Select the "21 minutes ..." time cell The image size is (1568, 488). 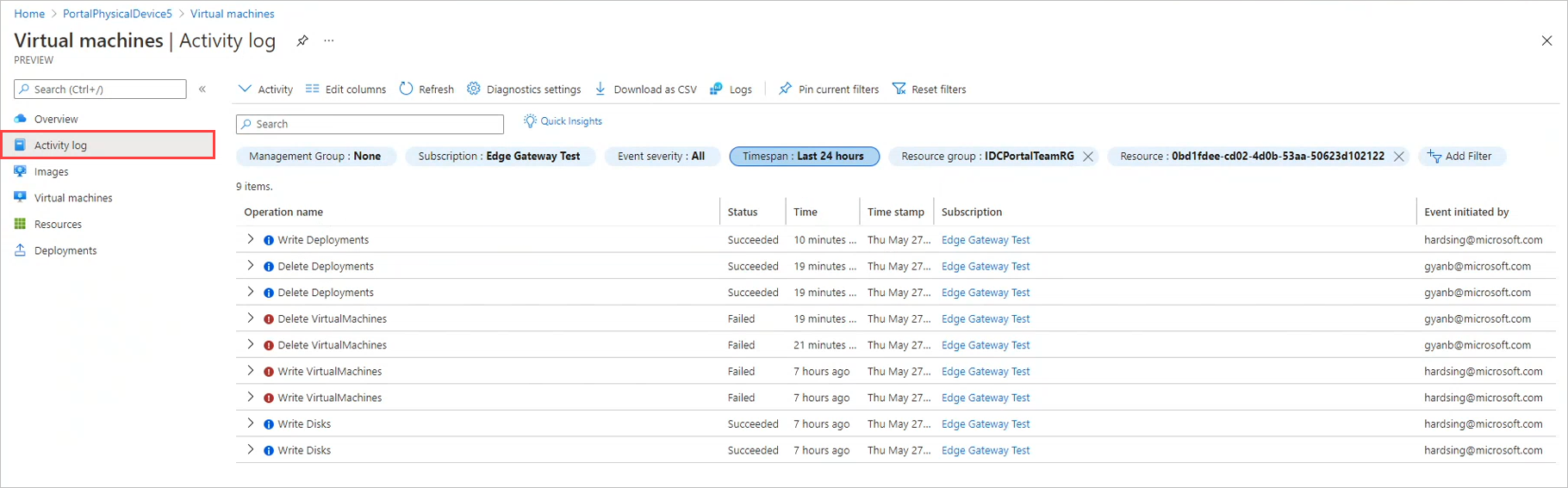click(825, 345)
